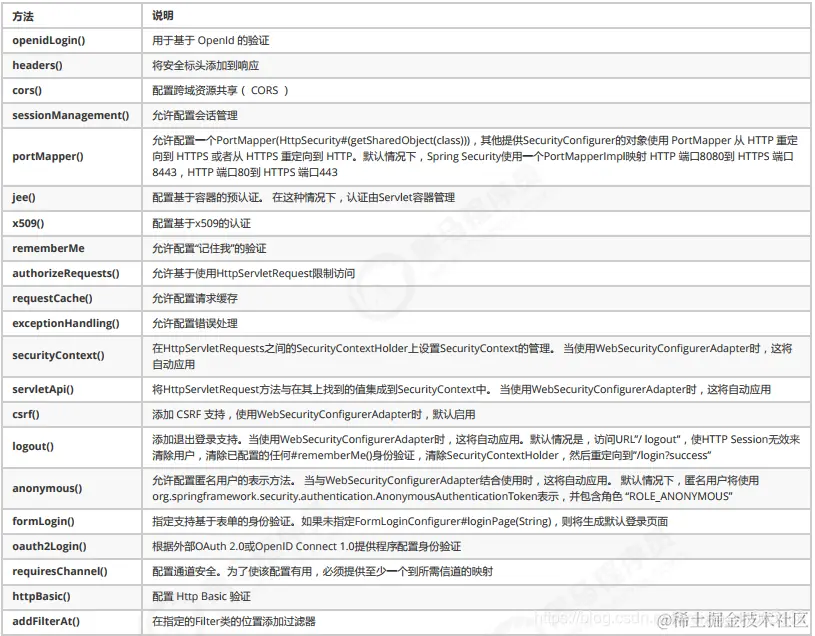This screenshot has height=636, width=815.
Task: Select the headers() row
Action: [41, 65]
